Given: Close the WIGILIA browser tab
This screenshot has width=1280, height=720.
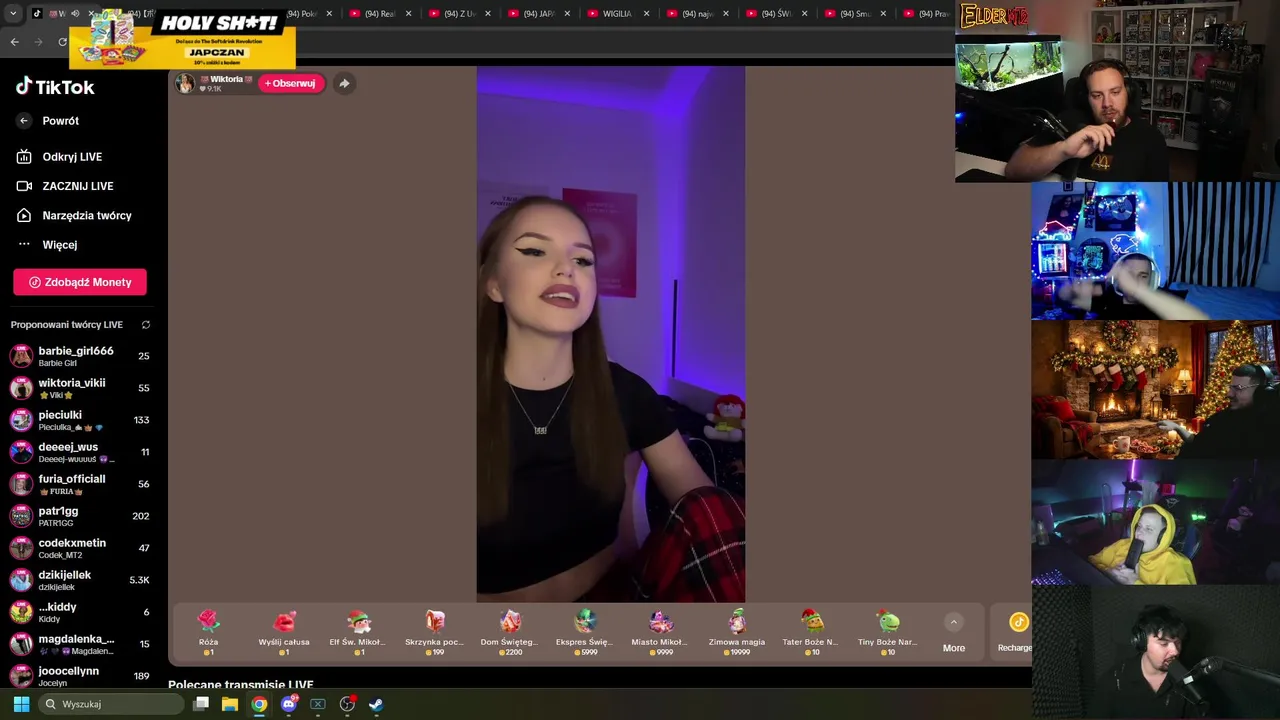Looking at the screenshot, I should (x=646, y=14).
